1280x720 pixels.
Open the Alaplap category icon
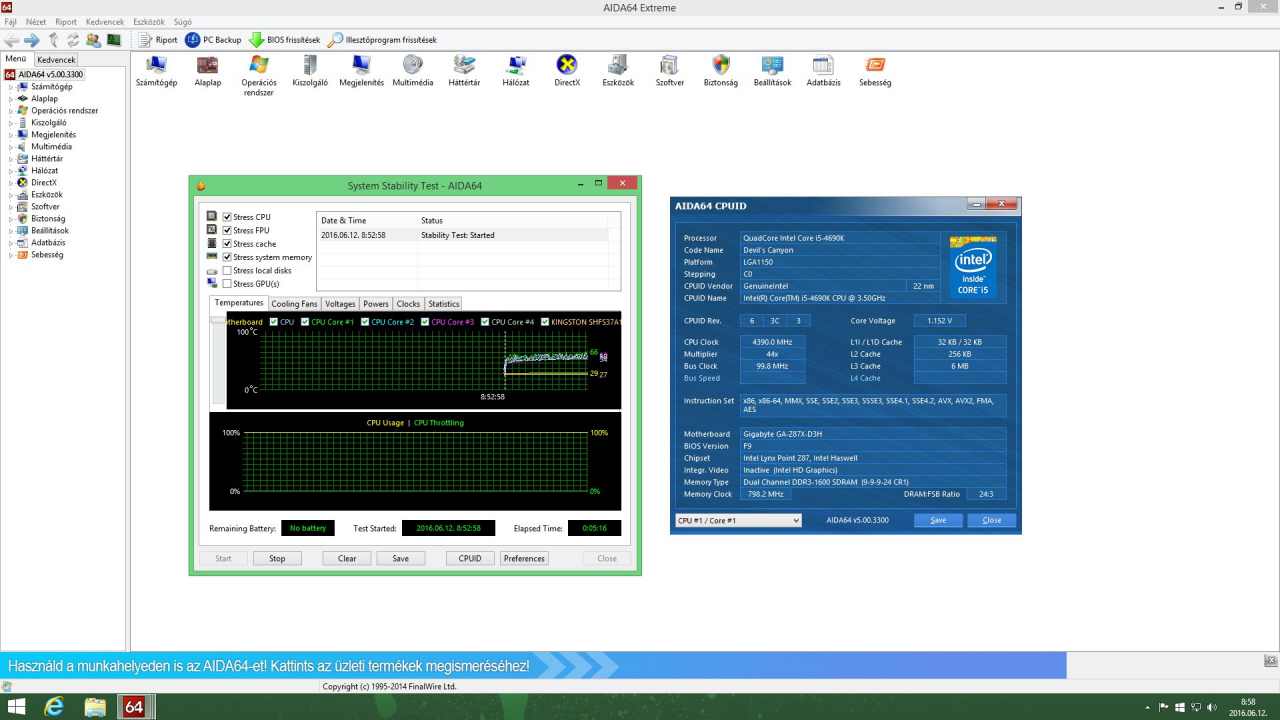click(208, 71)
